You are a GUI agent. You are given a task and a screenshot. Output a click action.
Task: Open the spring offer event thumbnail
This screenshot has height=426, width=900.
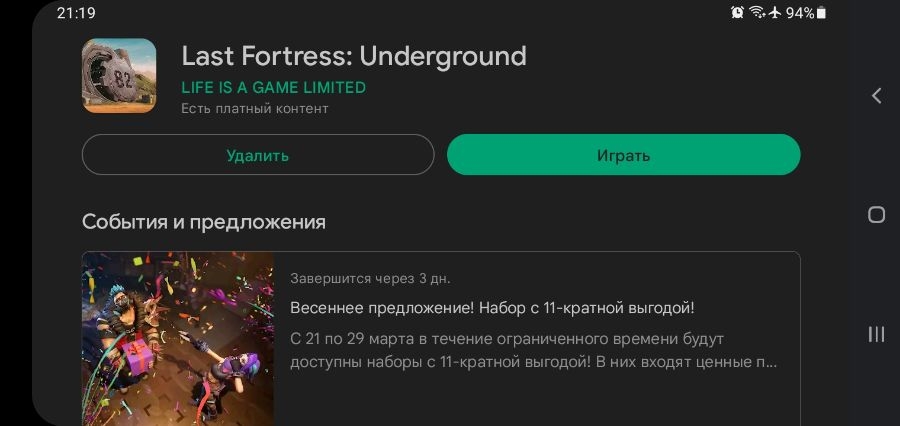[x=178, y=339]
